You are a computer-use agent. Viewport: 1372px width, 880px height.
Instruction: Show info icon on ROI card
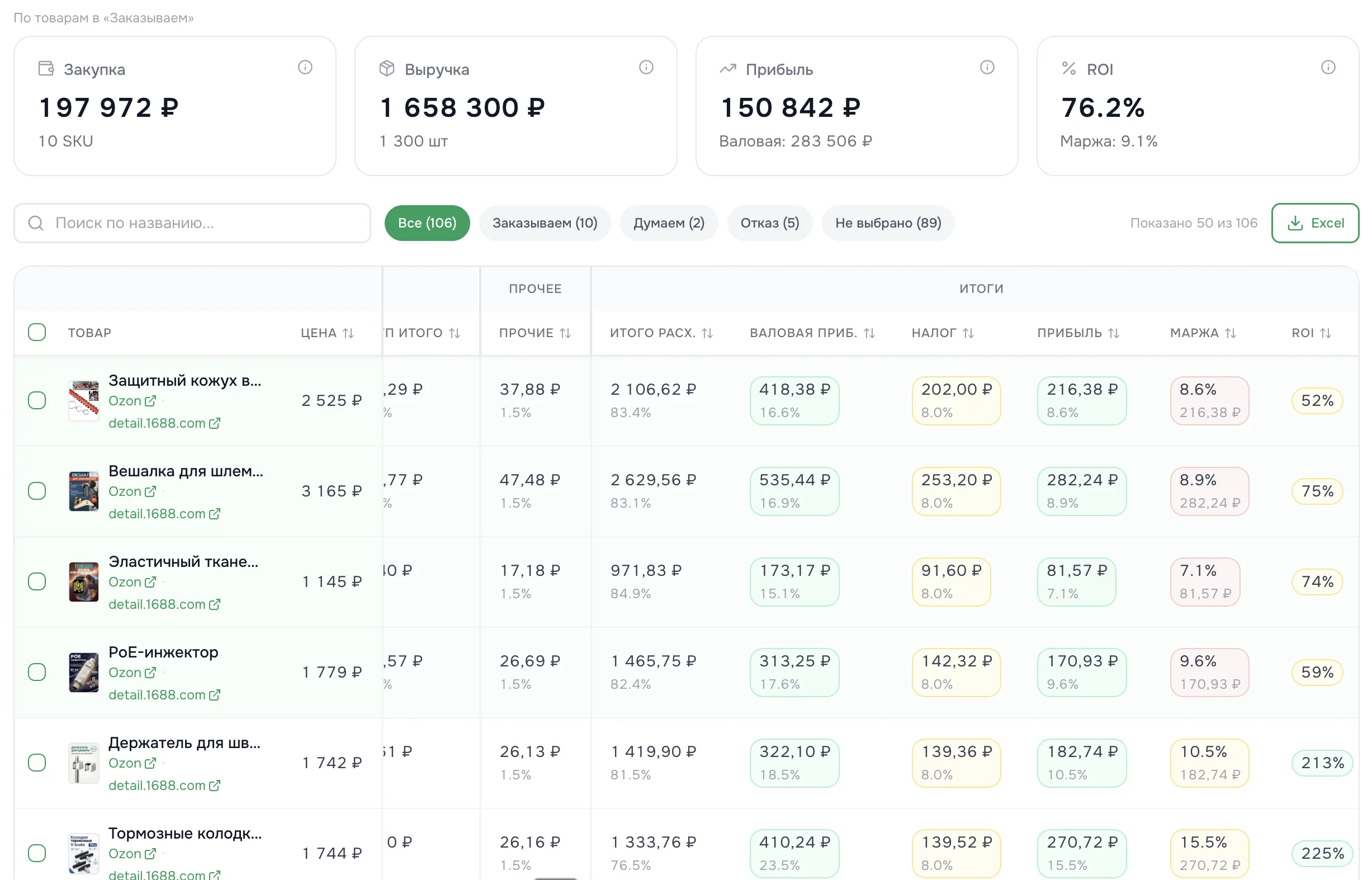[1327, 68]
